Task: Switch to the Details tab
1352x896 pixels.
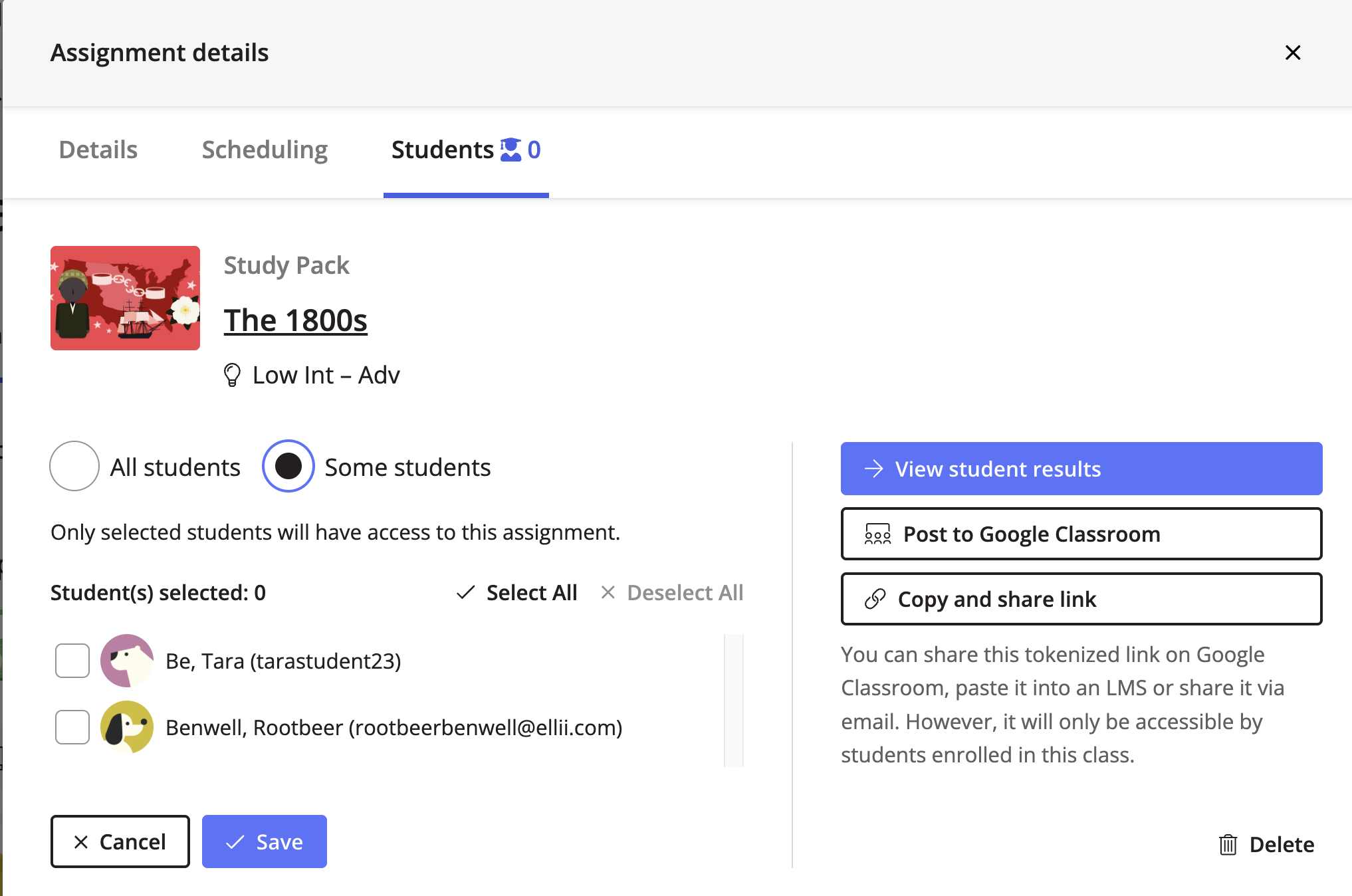Action: [97, 150]
